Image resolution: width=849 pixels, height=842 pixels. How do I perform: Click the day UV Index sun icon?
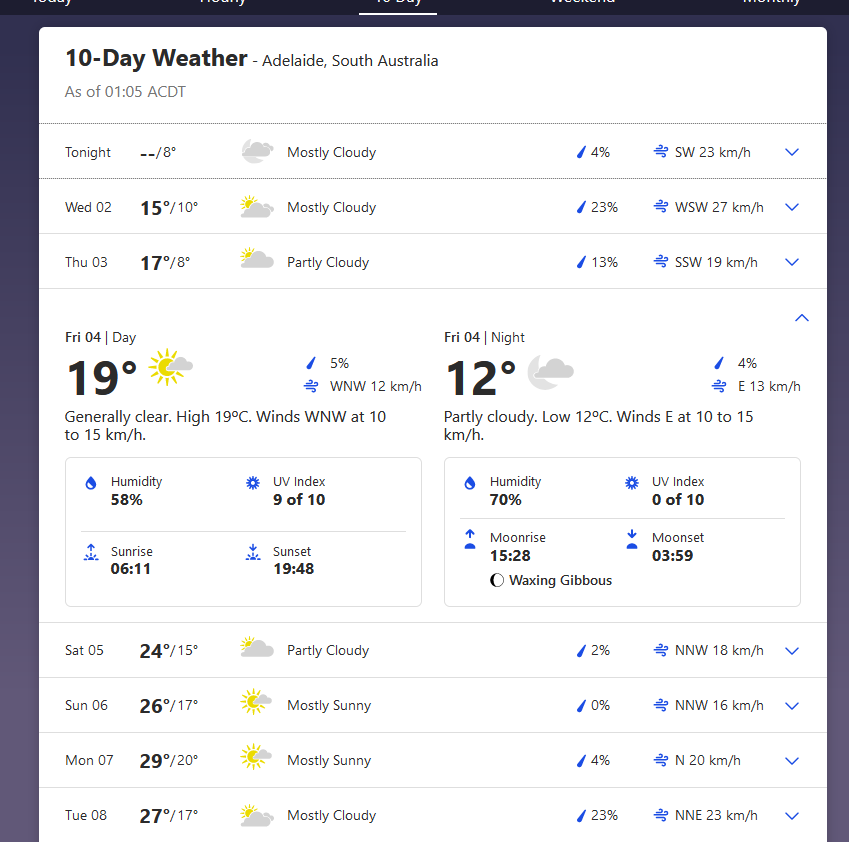pyautogui.click(x=253, y=482)
